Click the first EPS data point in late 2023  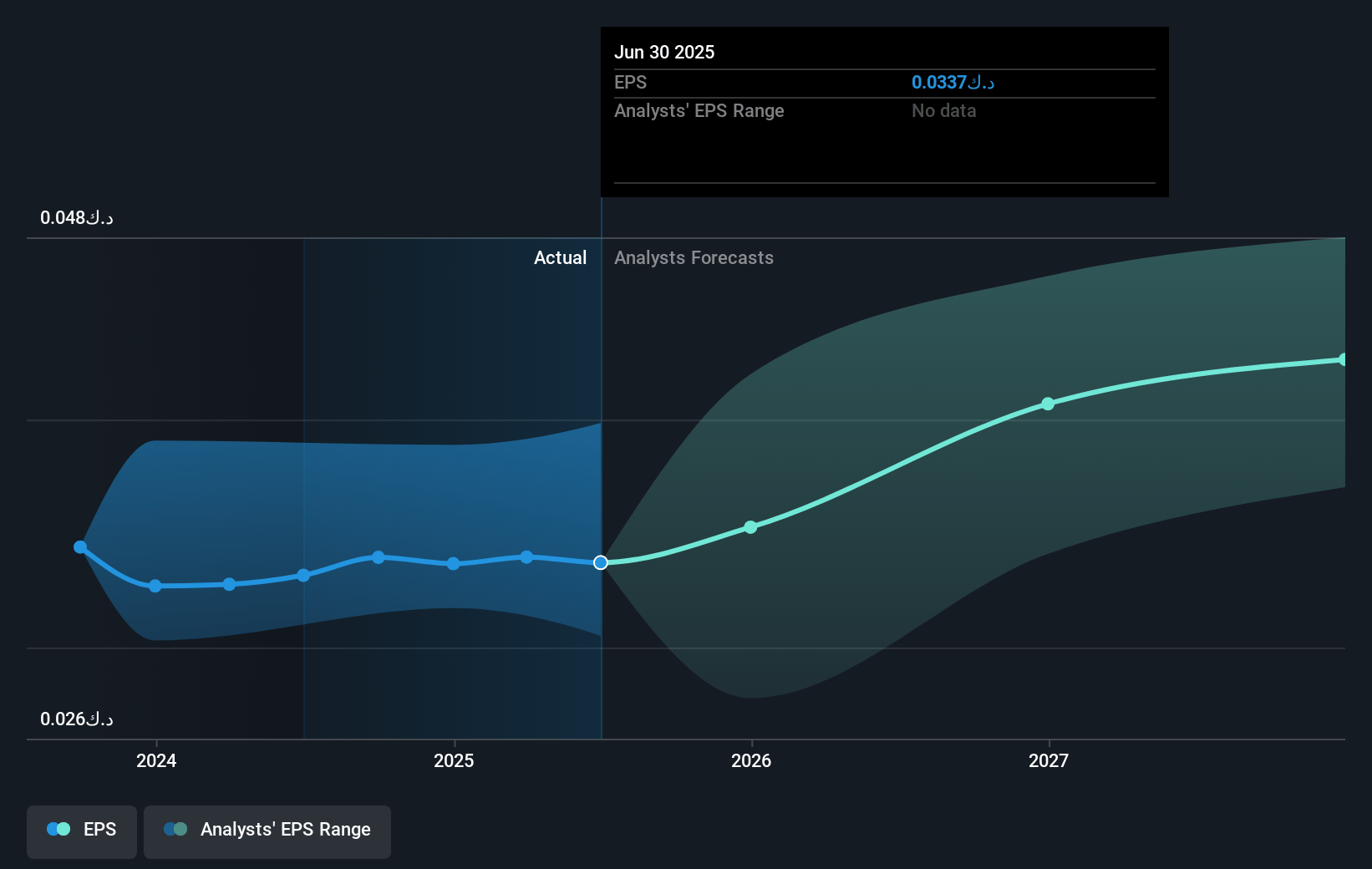pos(80,547)
